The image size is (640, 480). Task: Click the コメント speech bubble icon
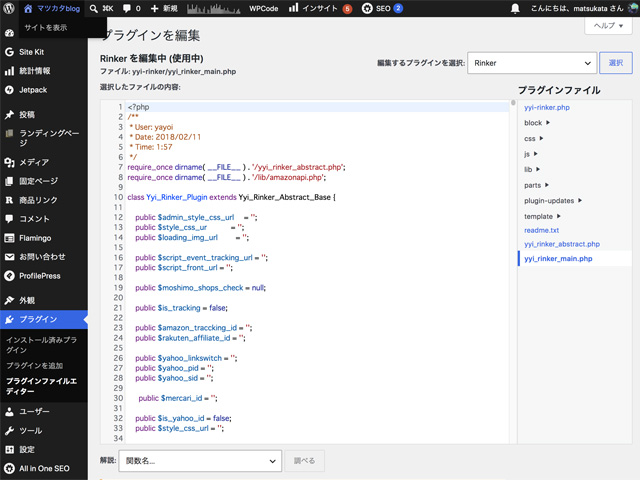pyautogui.click(x=9, y=219)
